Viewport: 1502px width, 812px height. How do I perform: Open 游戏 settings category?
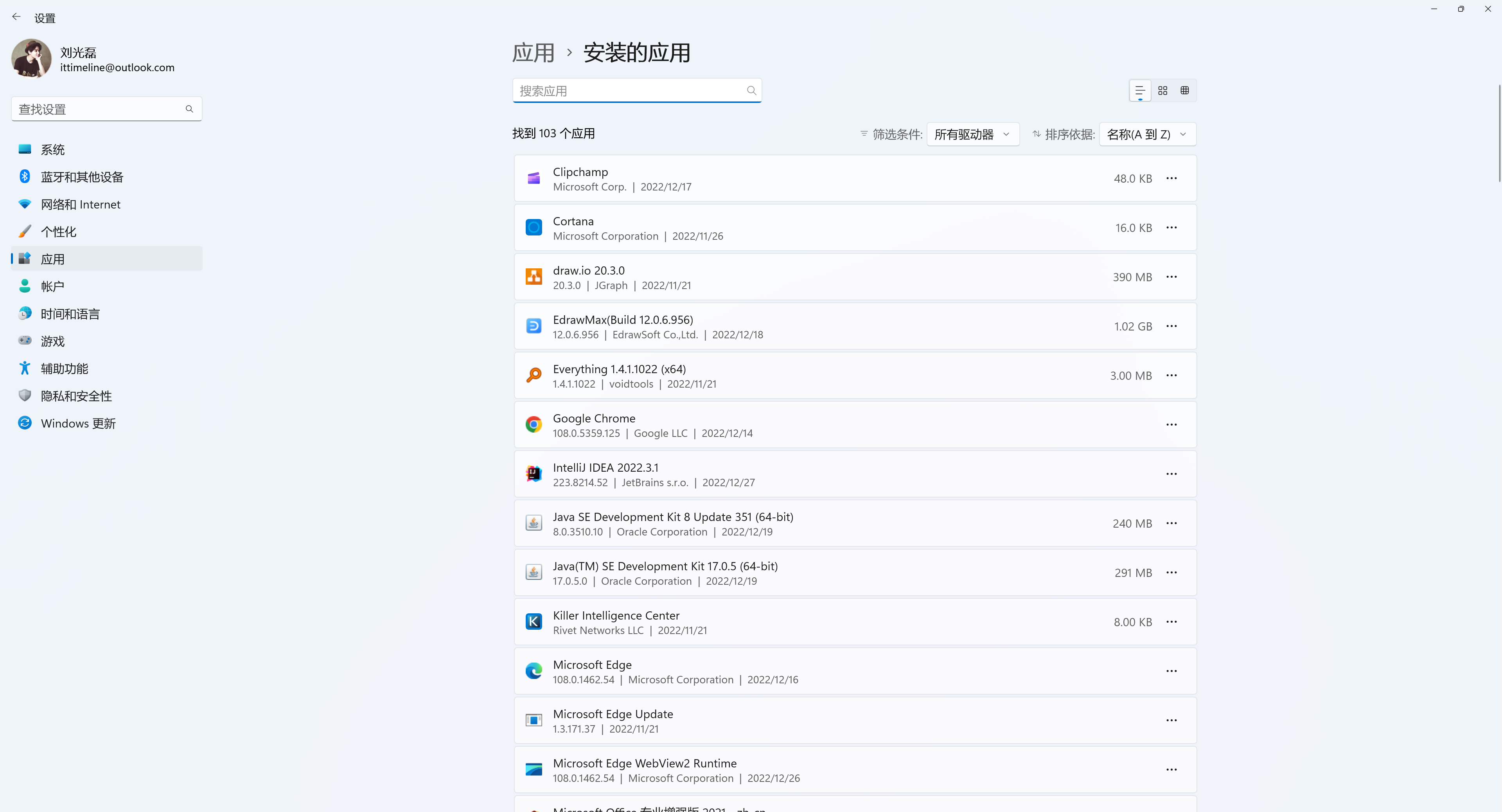(x=107, y=341)
